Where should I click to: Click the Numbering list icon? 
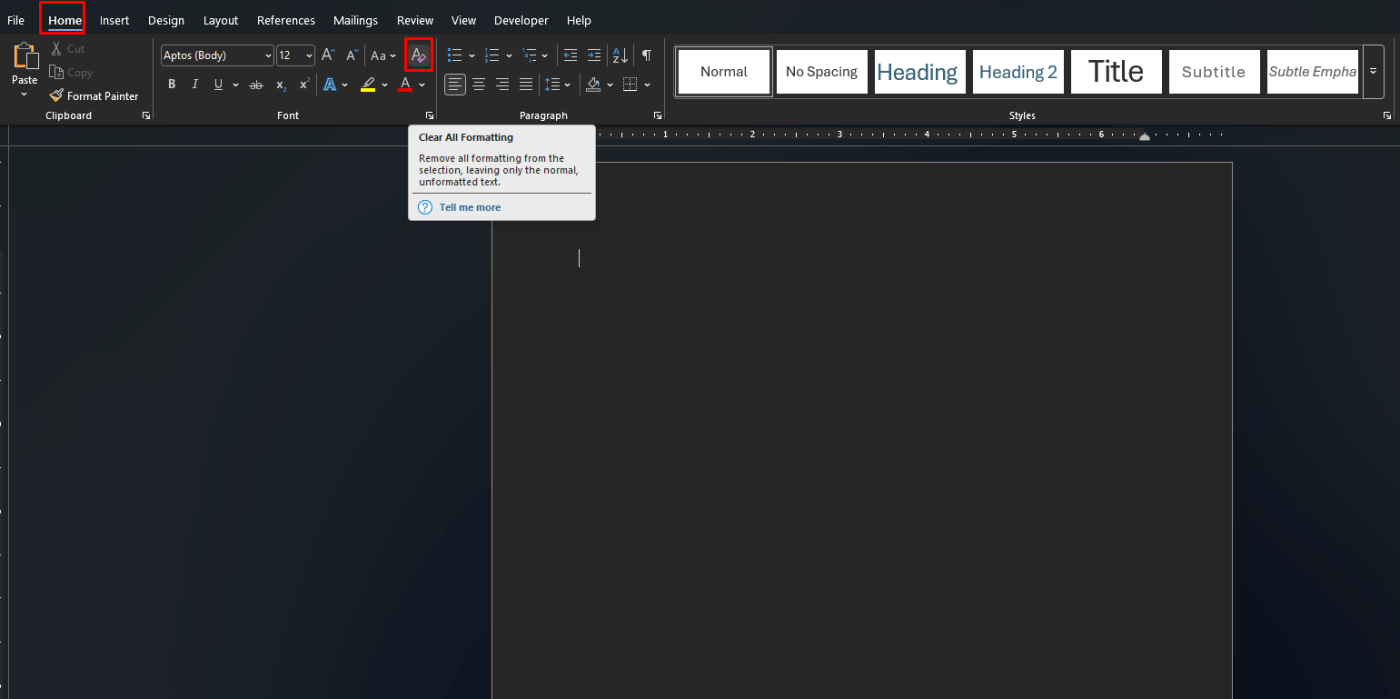coord(492,55)
